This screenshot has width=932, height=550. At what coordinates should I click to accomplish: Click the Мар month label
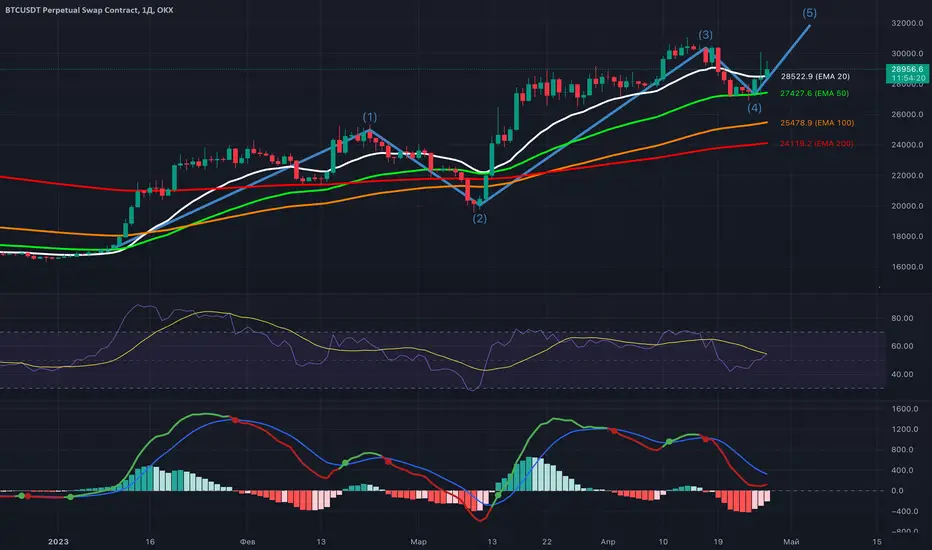click(418, 542)
